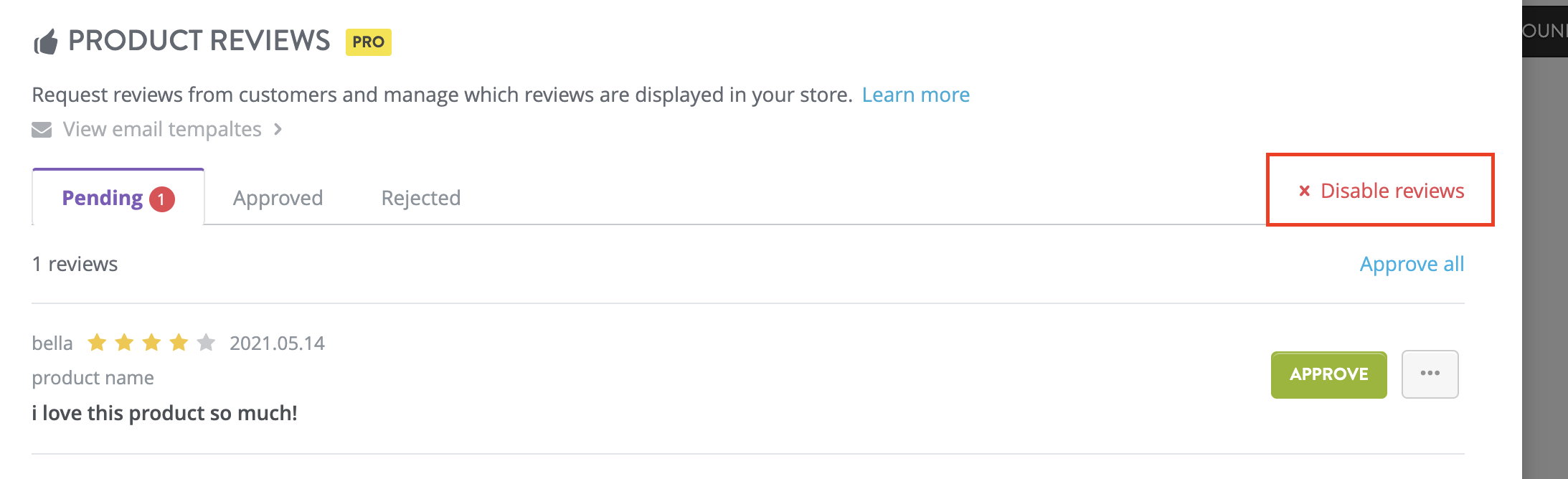1568x479 pixels.
Task: Click the red X beside Disable reviews
Action: click(1305, 191)
